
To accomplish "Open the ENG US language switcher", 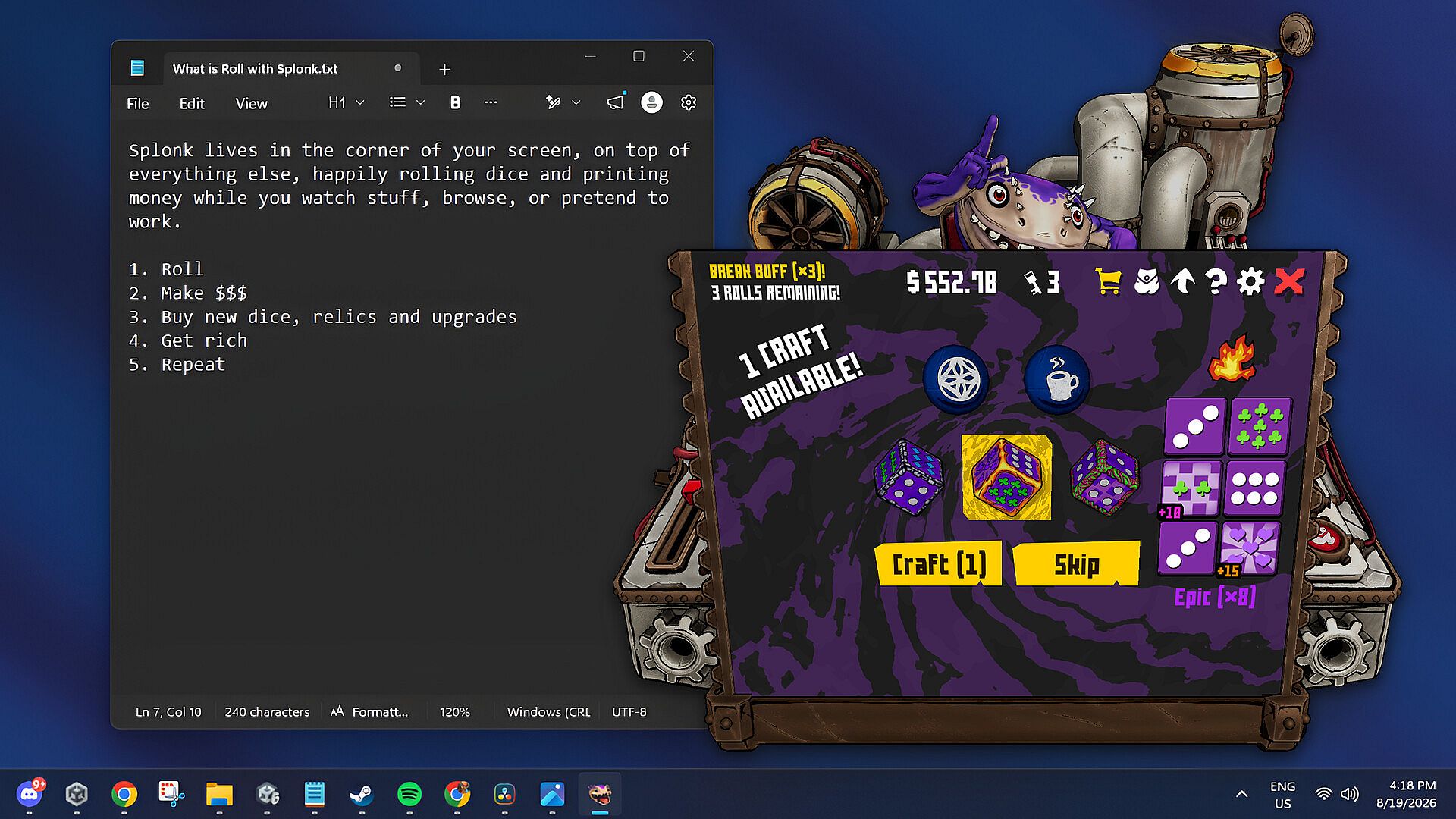I will [1282, 795].
